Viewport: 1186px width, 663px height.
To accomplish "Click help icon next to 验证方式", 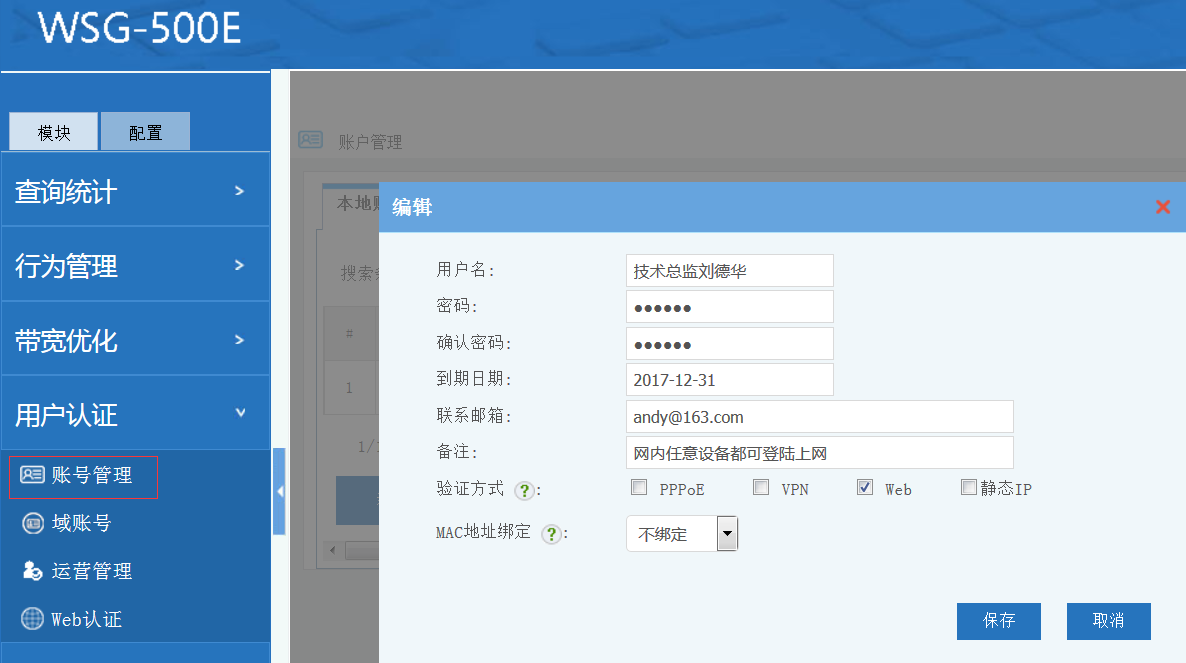I will tap(523, 490).
